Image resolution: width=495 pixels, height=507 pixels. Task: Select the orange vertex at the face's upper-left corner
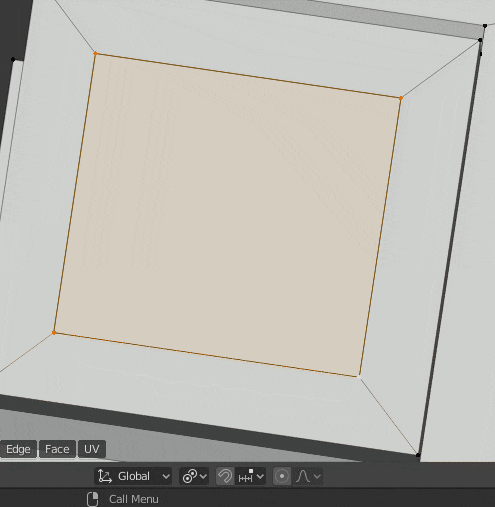point(95,53)
